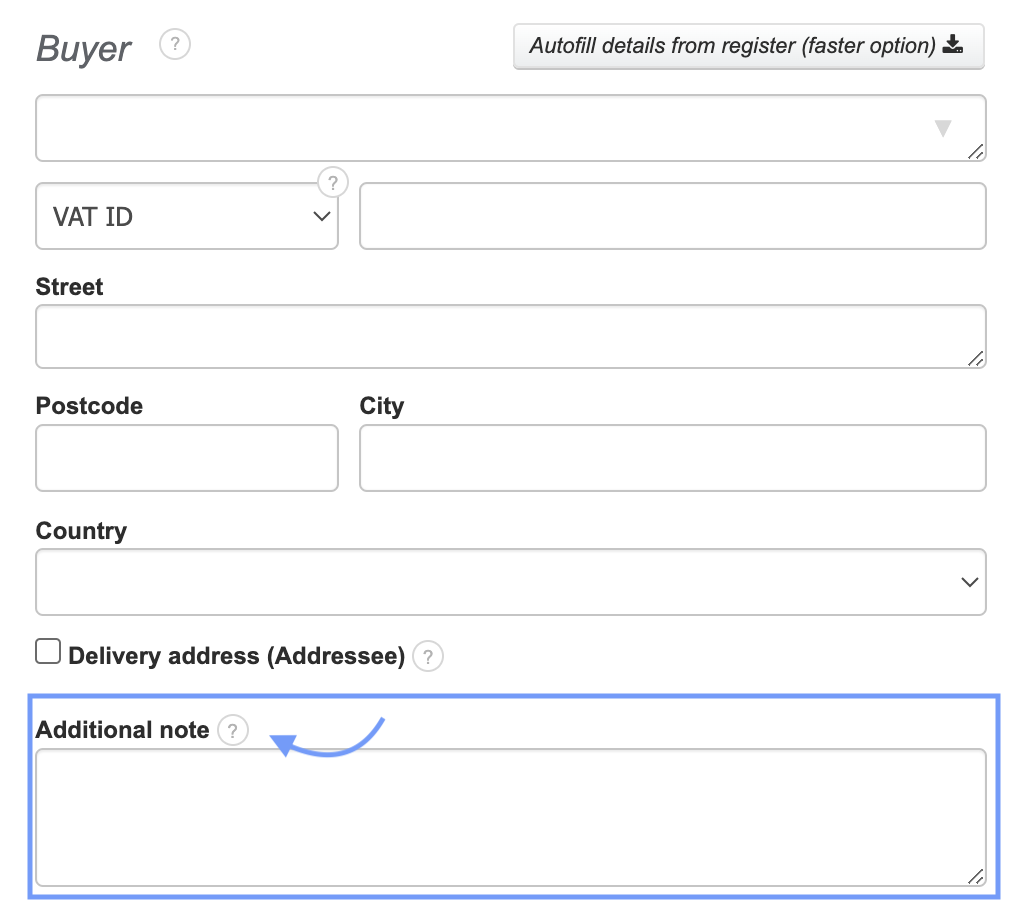Open the help tooltip above VAT ID selector
The height and width of the screenshot is (912, 1032).
point(333,183)
